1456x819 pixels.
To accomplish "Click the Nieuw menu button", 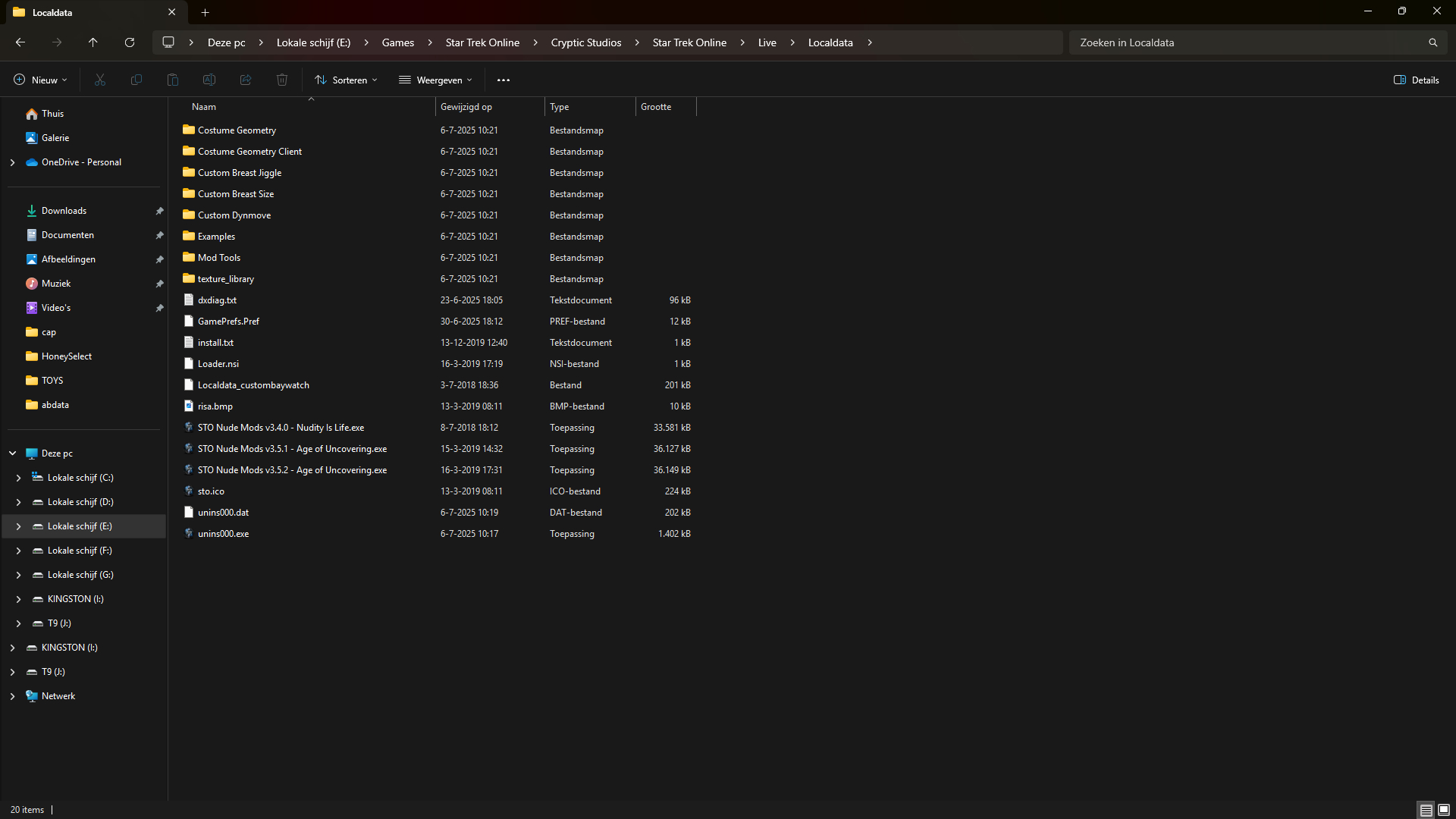I will click(40, 80).
